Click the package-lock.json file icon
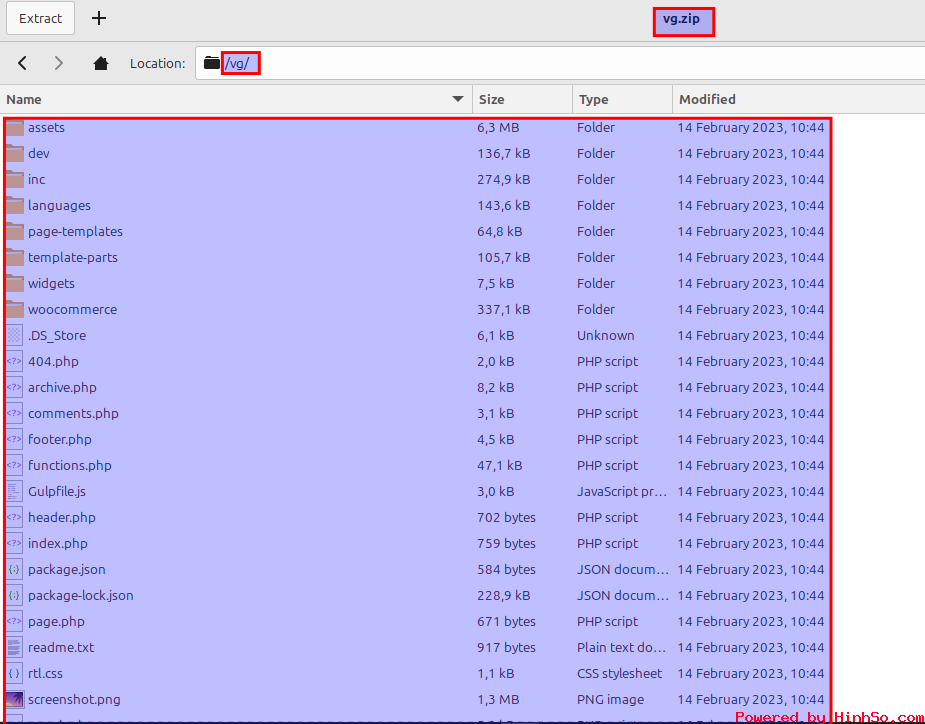The image size is (925, 724). pyautogui.click(x=15, y=595)
